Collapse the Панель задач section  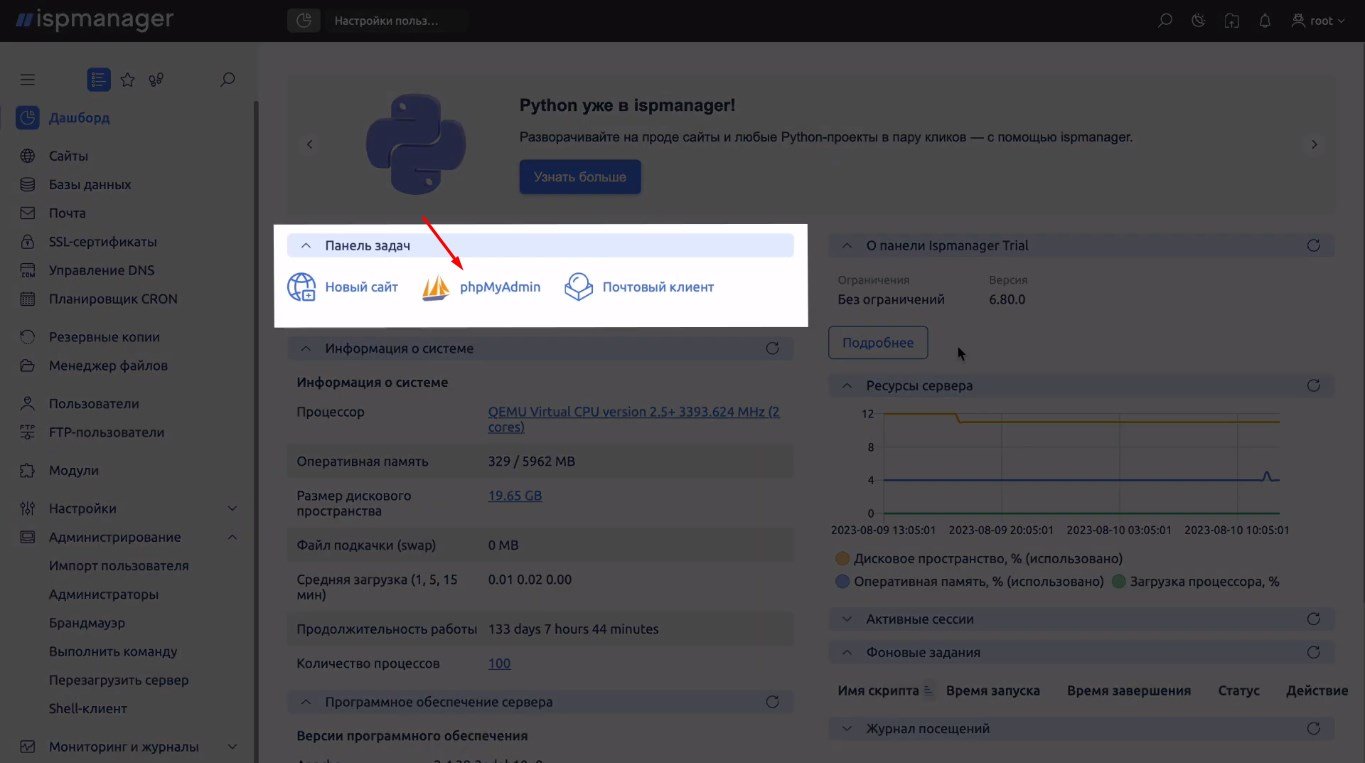(306, 246)
